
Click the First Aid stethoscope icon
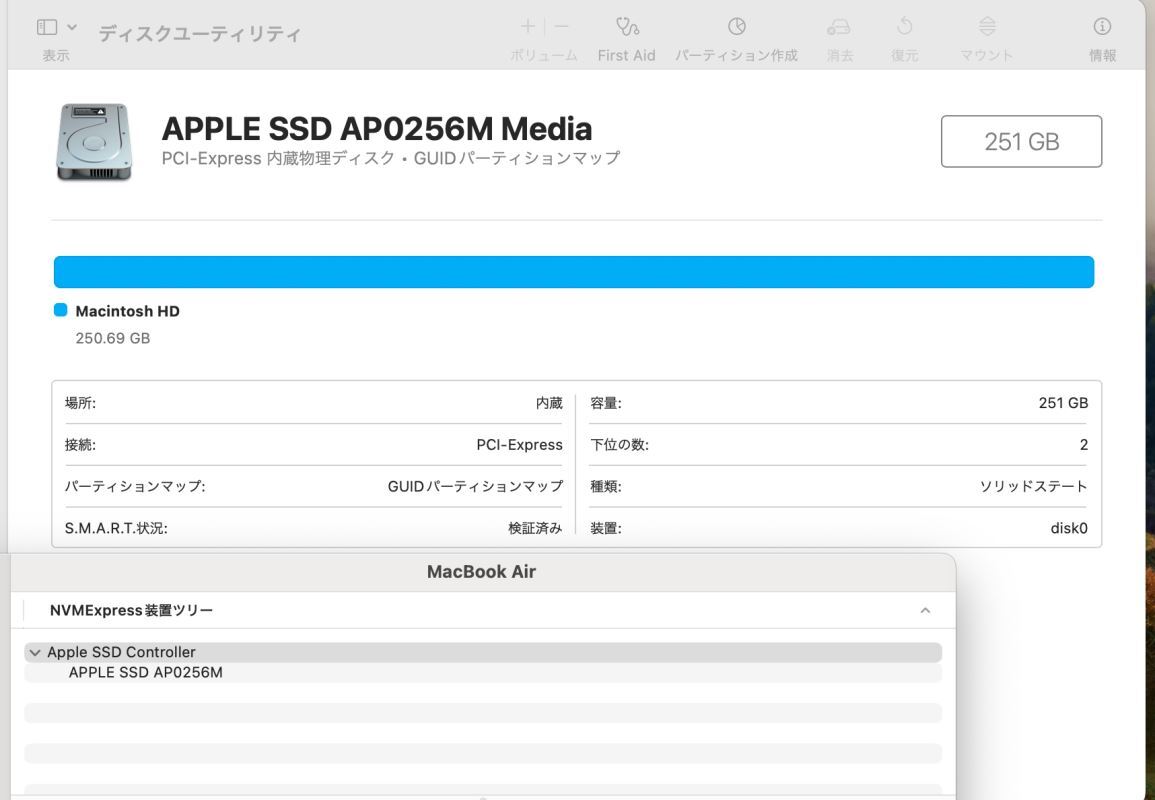coord(627,27)
